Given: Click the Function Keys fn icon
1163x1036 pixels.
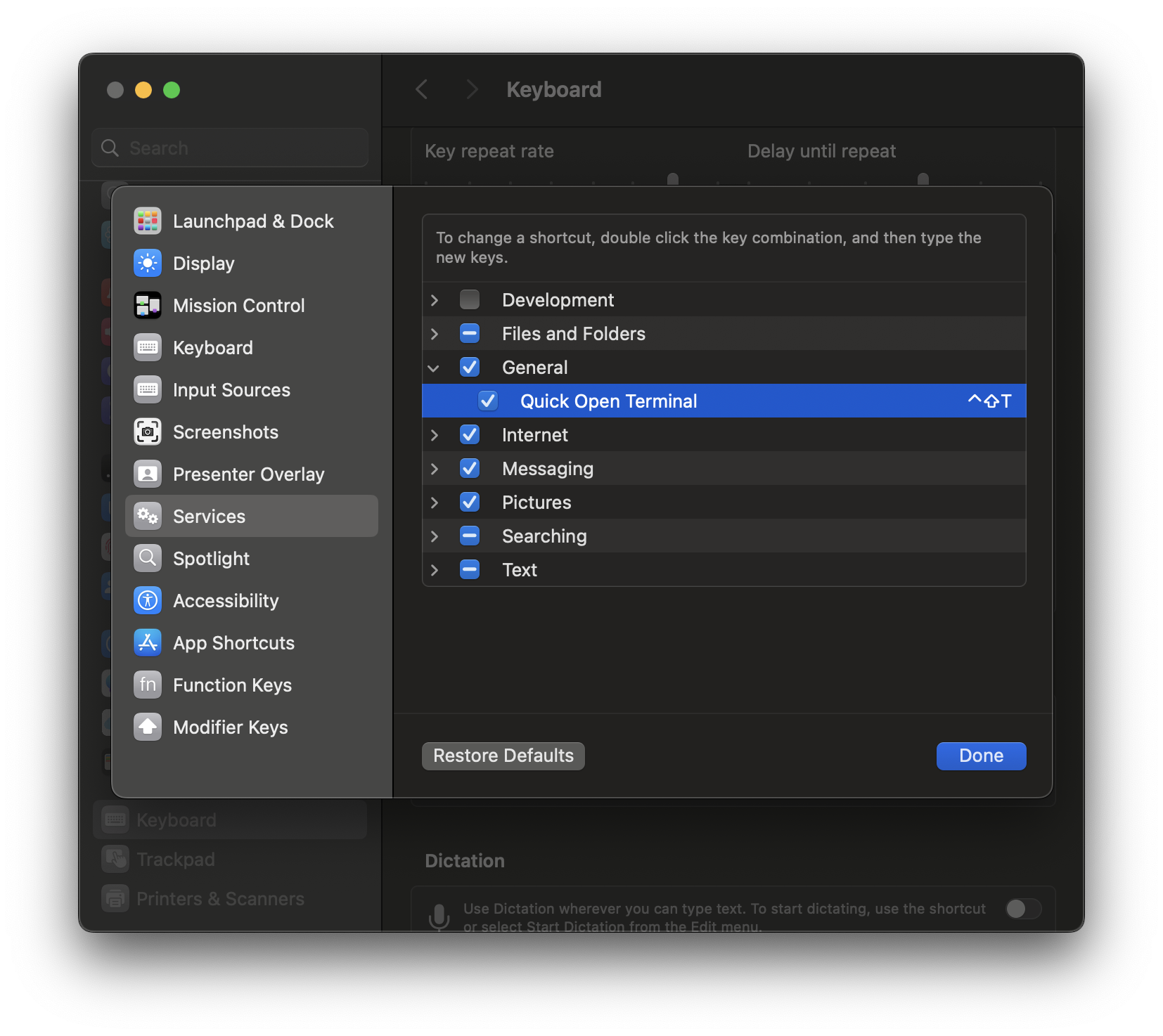Looking at the screenshot, I should click(x=148, y=685).
